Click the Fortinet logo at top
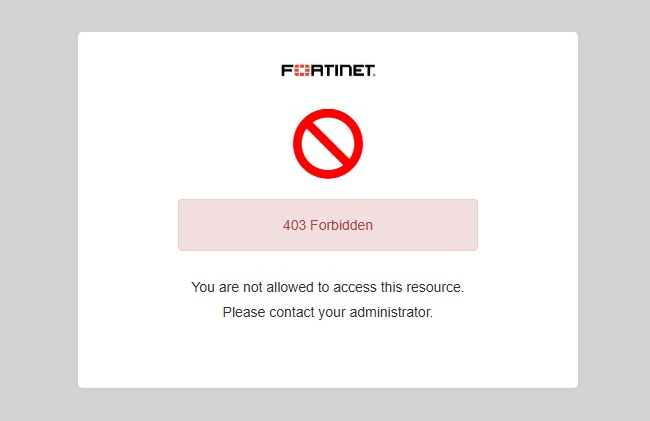Screen dimensions: 650x421 point(328,71)
